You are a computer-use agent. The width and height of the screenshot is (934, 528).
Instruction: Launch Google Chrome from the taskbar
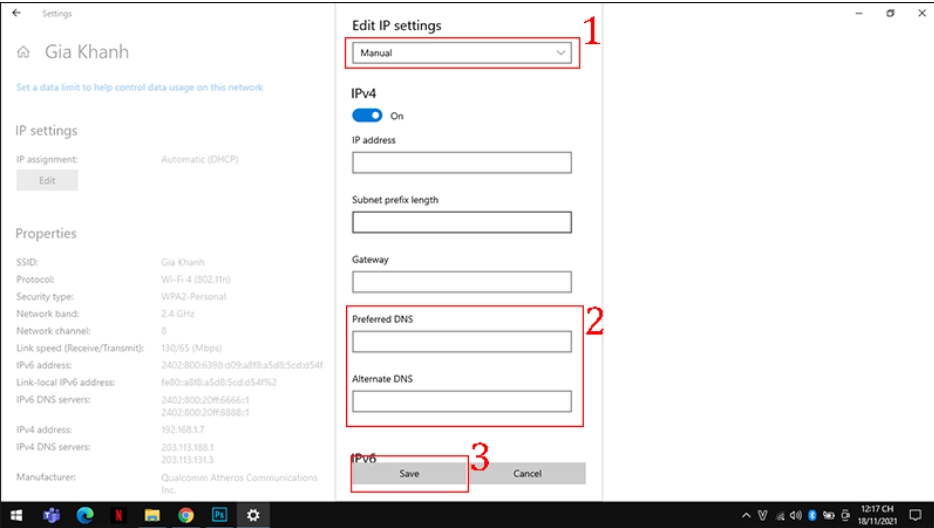pos(186,515)
